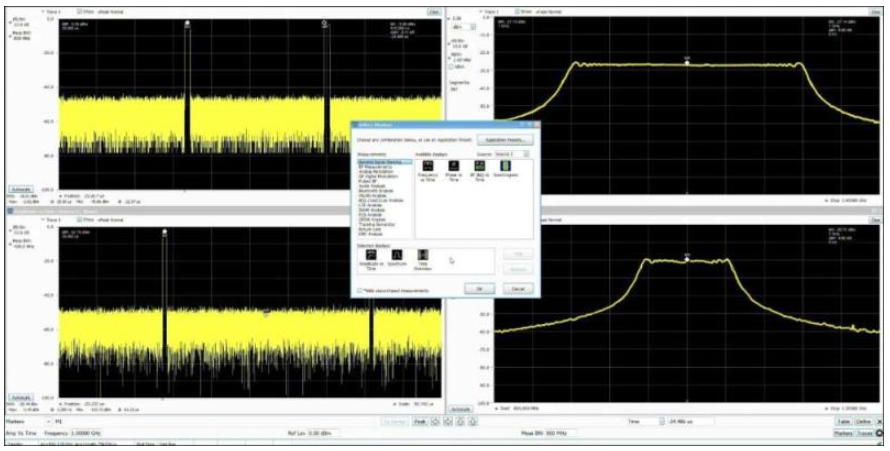The width and height of the screenshot is (890, 451).
Task: Click Clear button in top-left panel
Action: coord(433,11)
